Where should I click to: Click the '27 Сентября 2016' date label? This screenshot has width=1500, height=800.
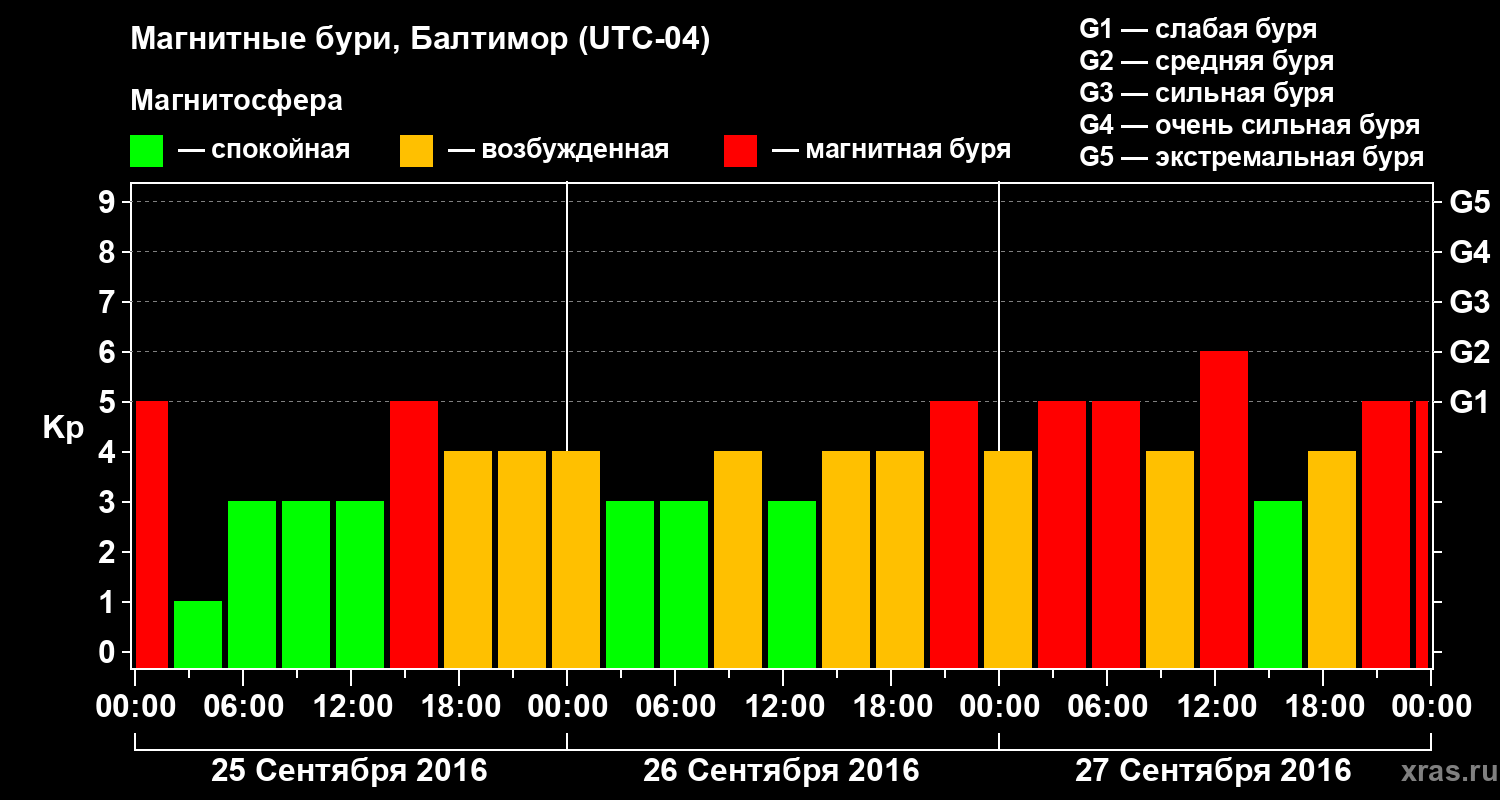1213,771
